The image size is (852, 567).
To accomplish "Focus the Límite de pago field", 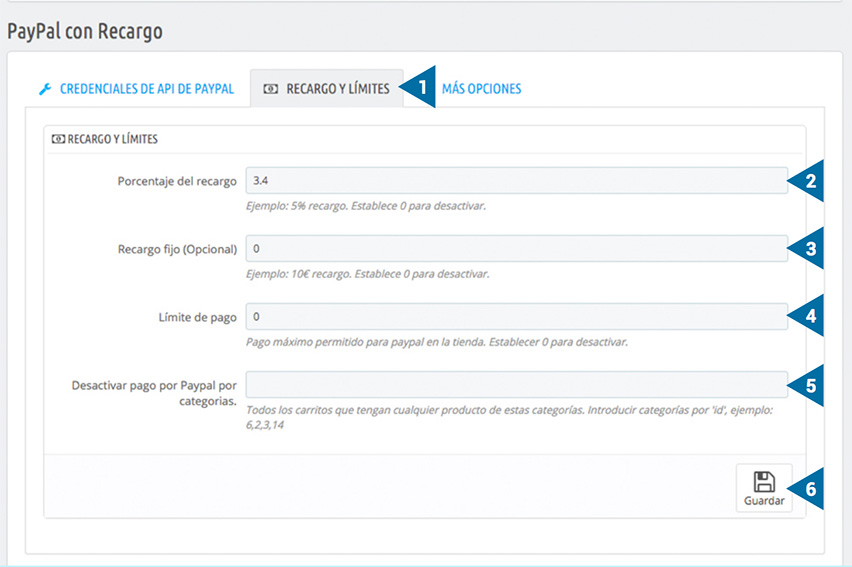I will [x=516, y=316].
